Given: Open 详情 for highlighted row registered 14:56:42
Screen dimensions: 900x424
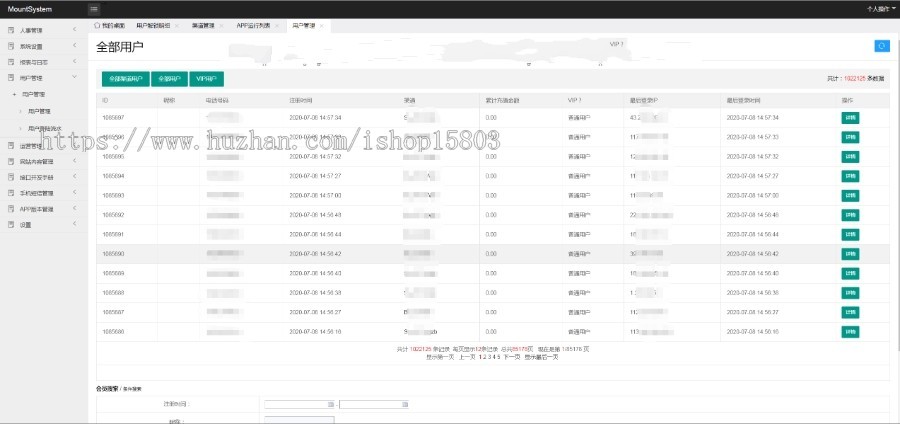Looking at the screenshot, I should click(850, 254).
